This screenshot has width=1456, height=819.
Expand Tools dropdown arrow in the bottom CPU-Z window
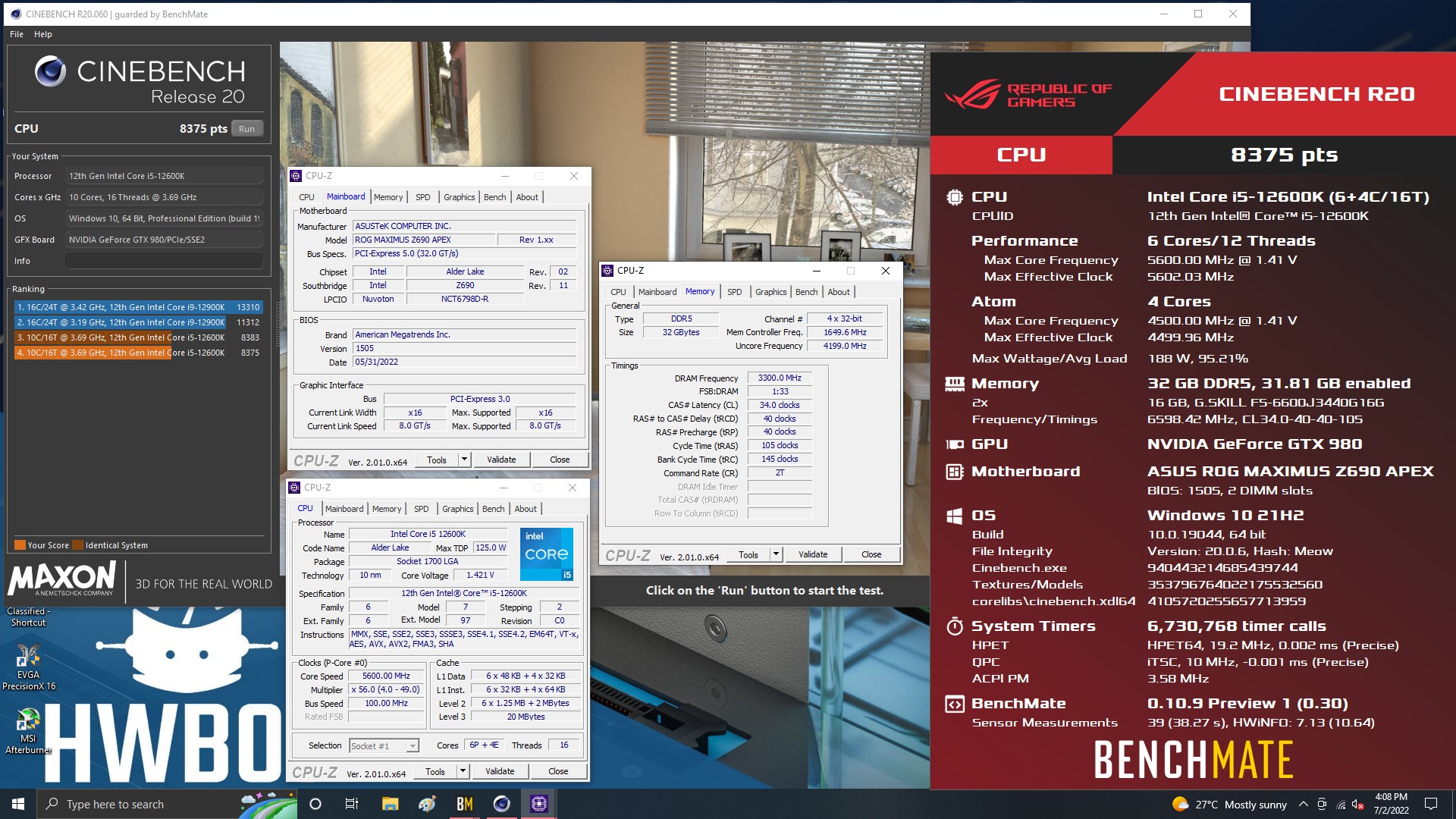click(463, 771)
